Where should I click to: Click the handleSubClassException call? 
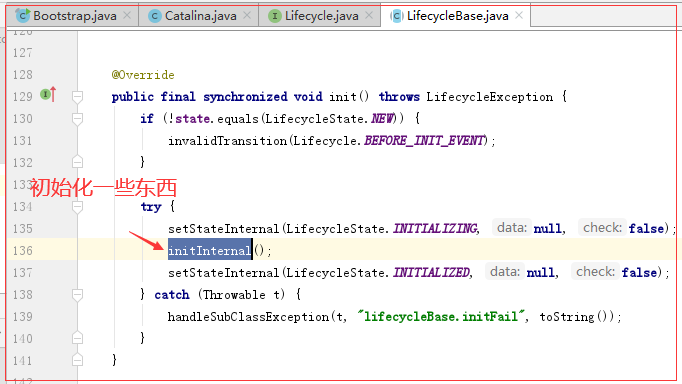tap(248, 317)
